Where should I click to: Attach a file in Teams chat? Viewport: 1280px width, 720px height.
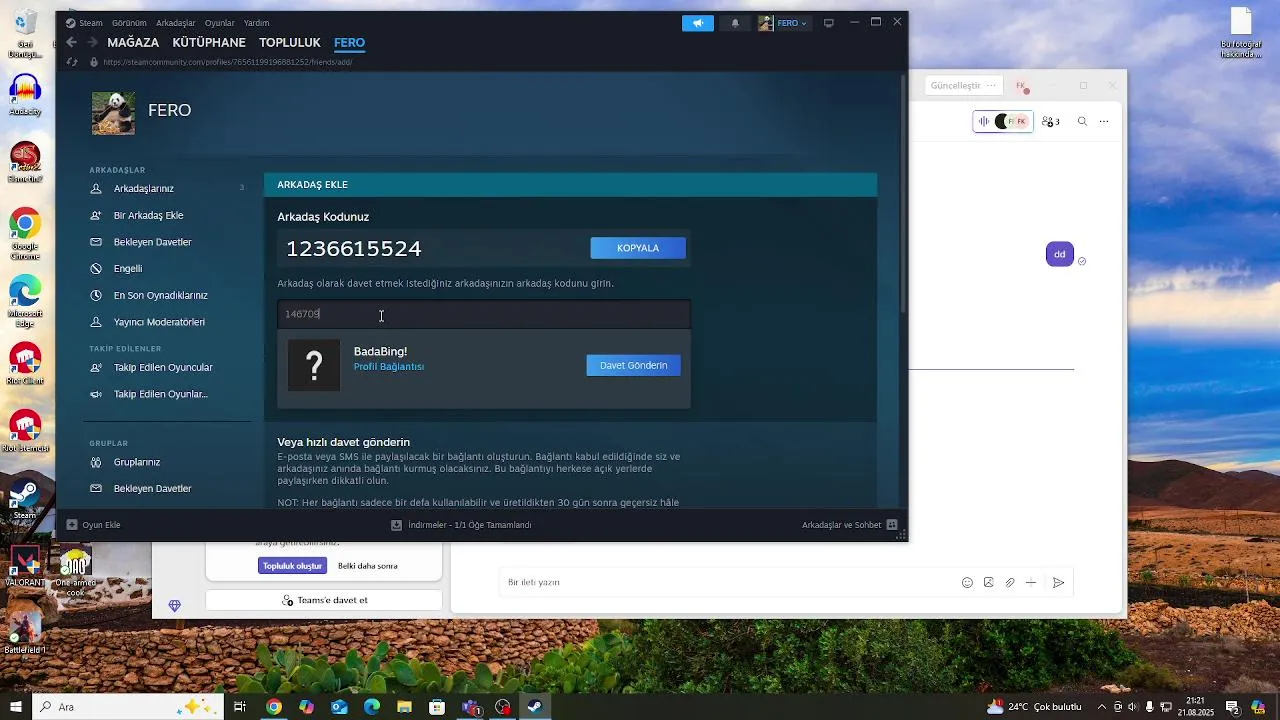tap(1010, 582)
